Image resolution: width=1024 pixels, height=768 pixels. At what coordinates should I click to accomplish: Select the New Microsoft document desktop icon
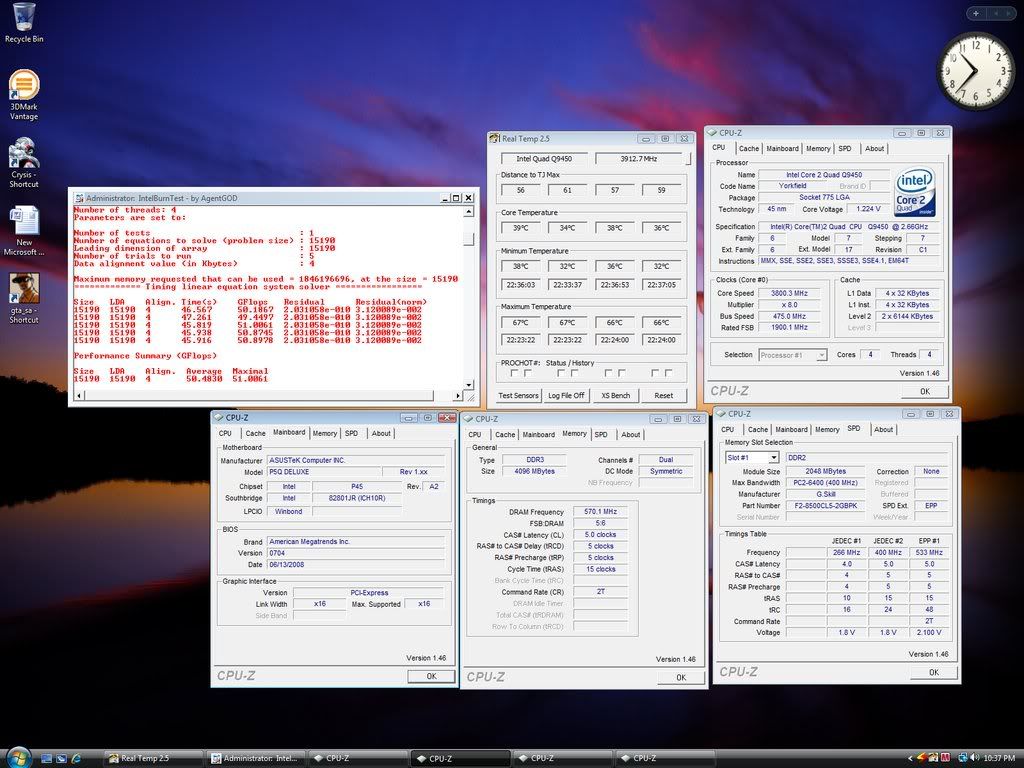24,231
